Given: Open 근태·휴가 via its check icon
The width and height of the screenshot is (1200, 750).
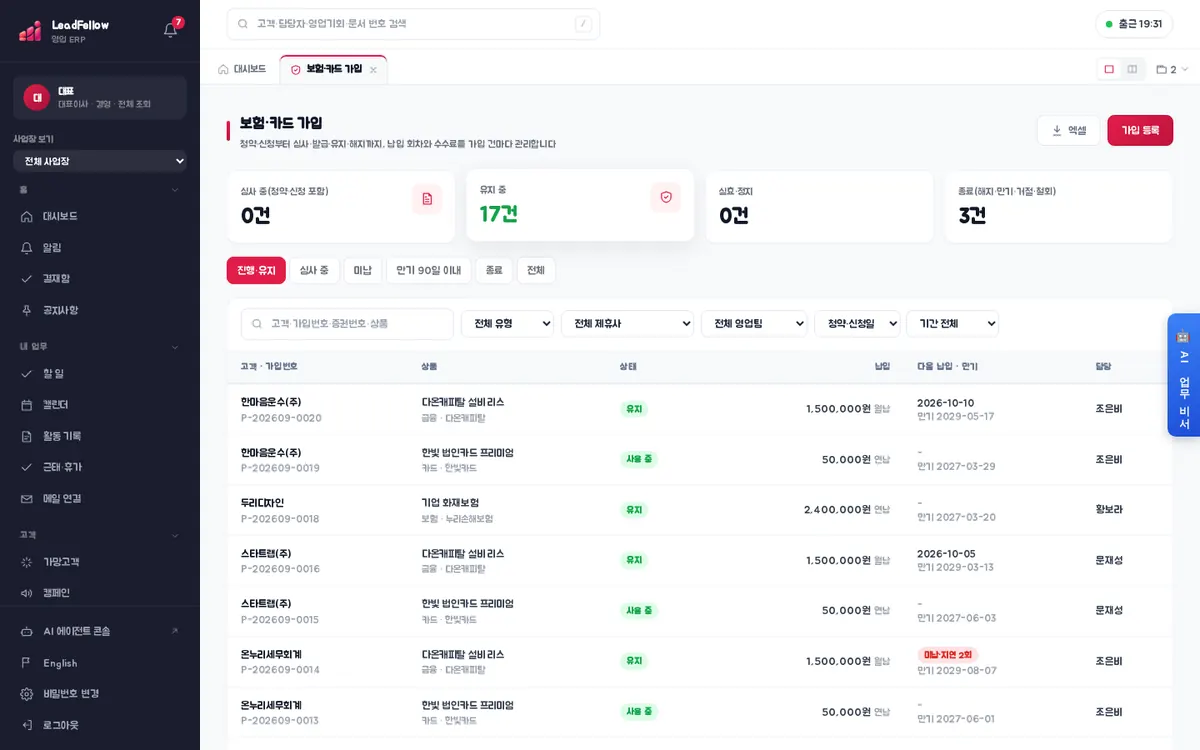Looking at the screenshot, I should point(27,467).
